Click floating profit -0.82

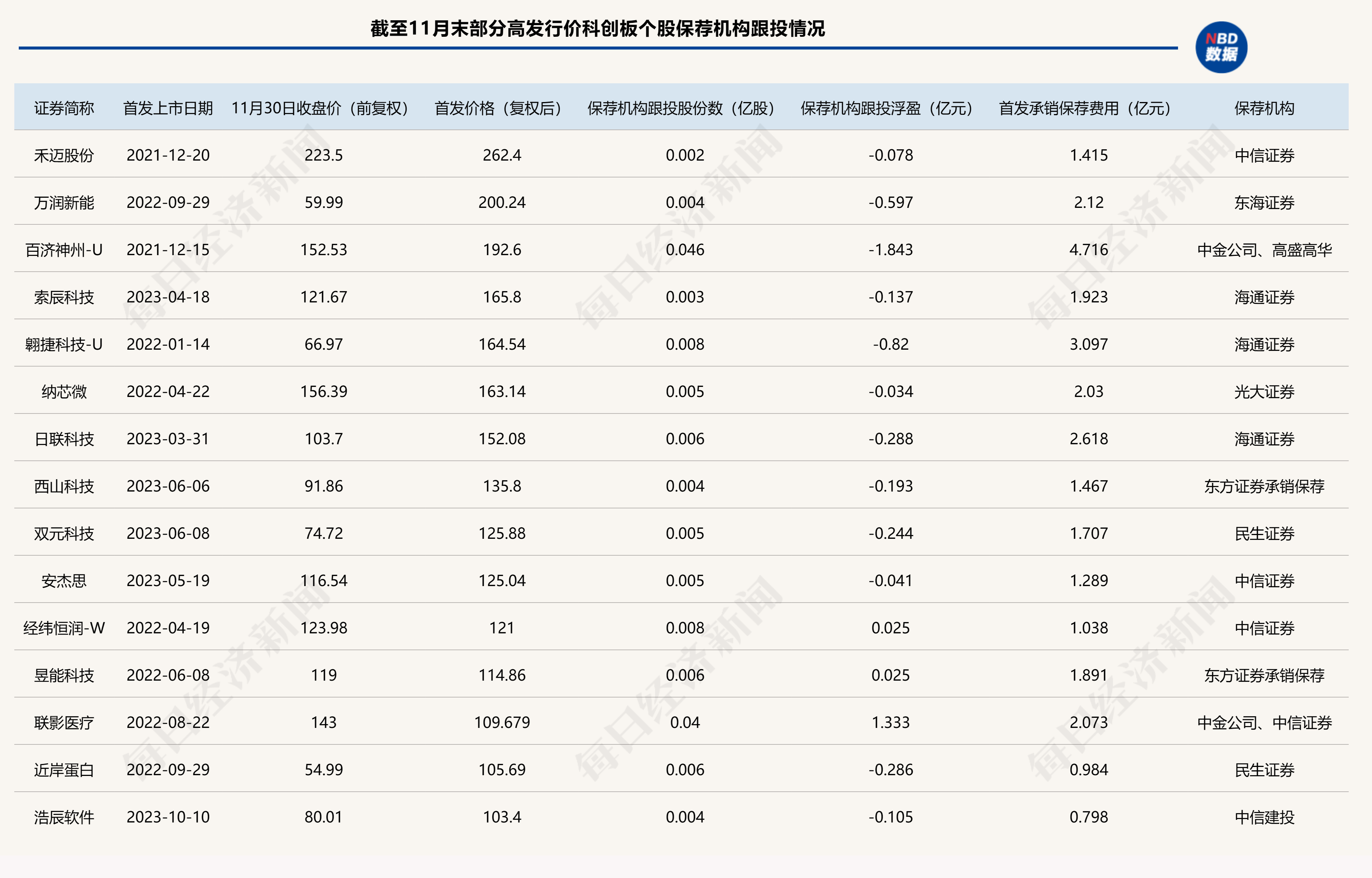pyautogui.click(x=890, y=344)
